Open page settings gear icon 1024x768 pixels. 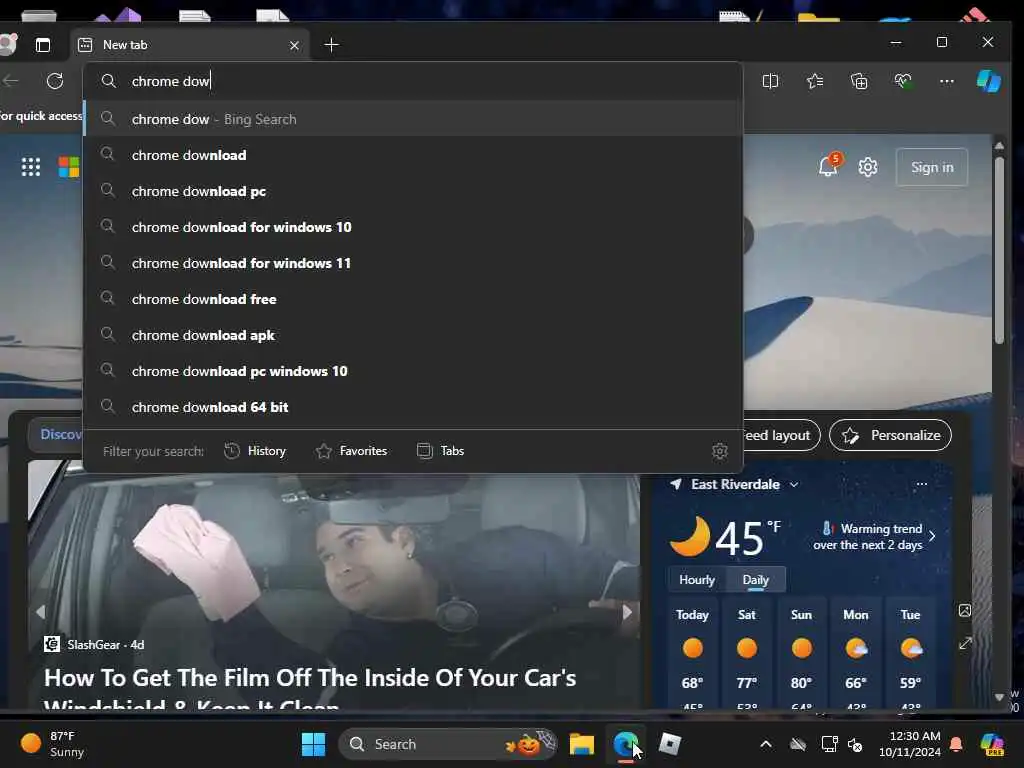coord(867,167)
